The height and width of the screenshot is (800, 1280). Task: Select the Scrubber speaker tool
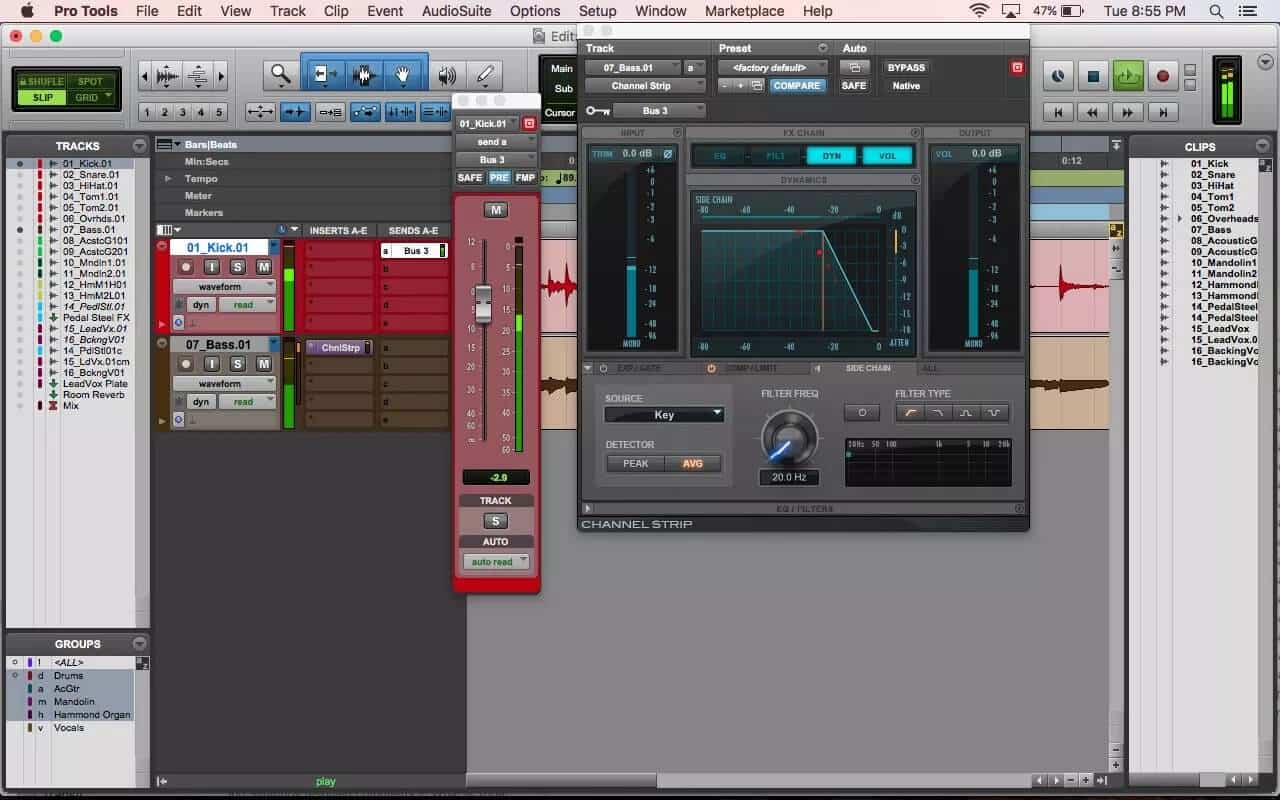[447, 75]
